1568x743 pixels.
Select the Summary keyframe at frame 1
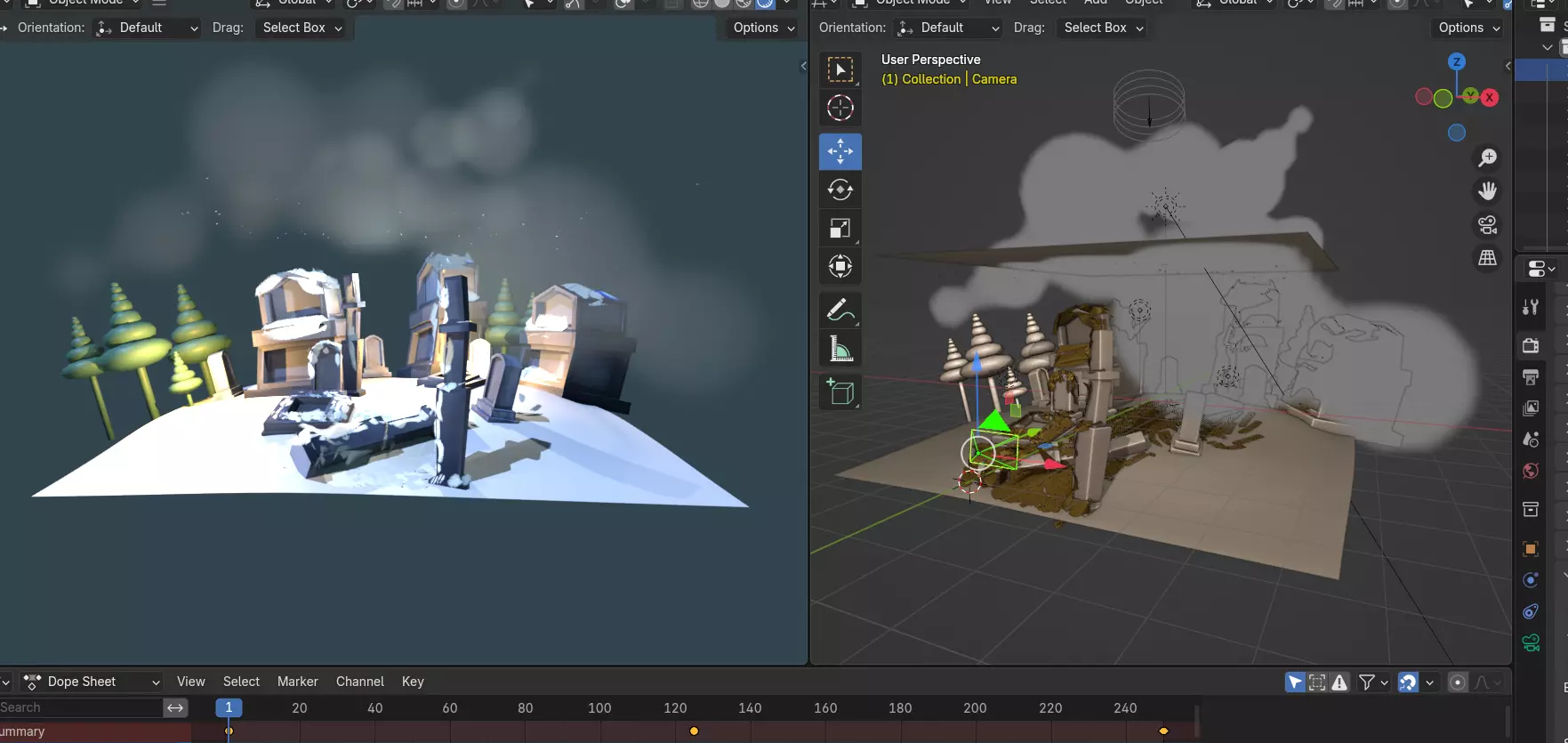[229, 731]
